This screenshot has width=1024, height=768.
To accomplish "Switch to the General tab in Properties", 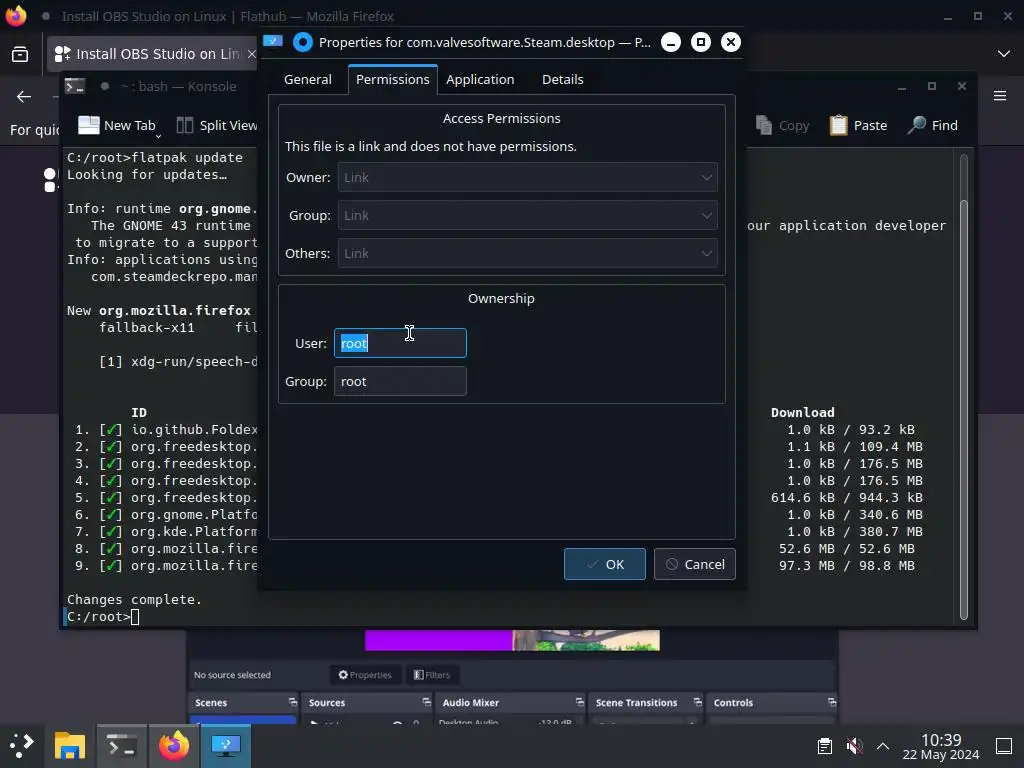I will (308, 80).
